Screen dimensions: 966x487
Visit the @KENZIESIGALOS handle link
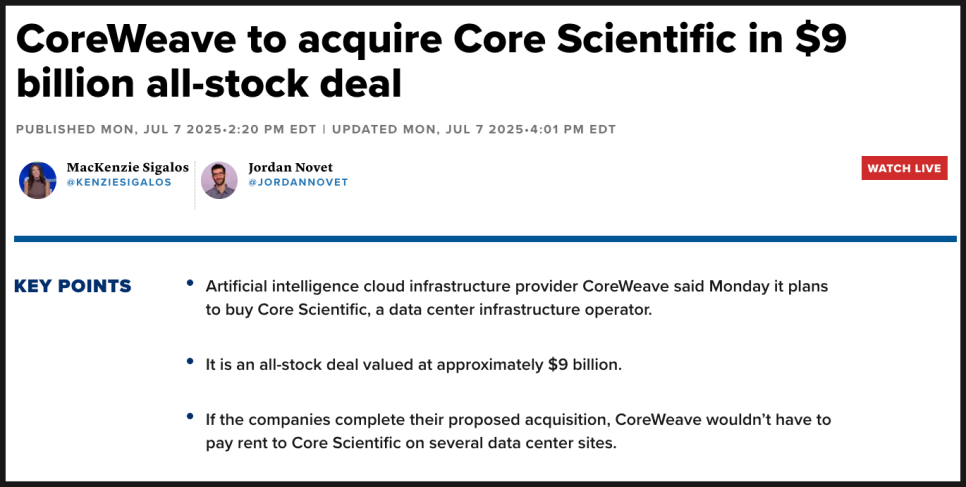119,182
